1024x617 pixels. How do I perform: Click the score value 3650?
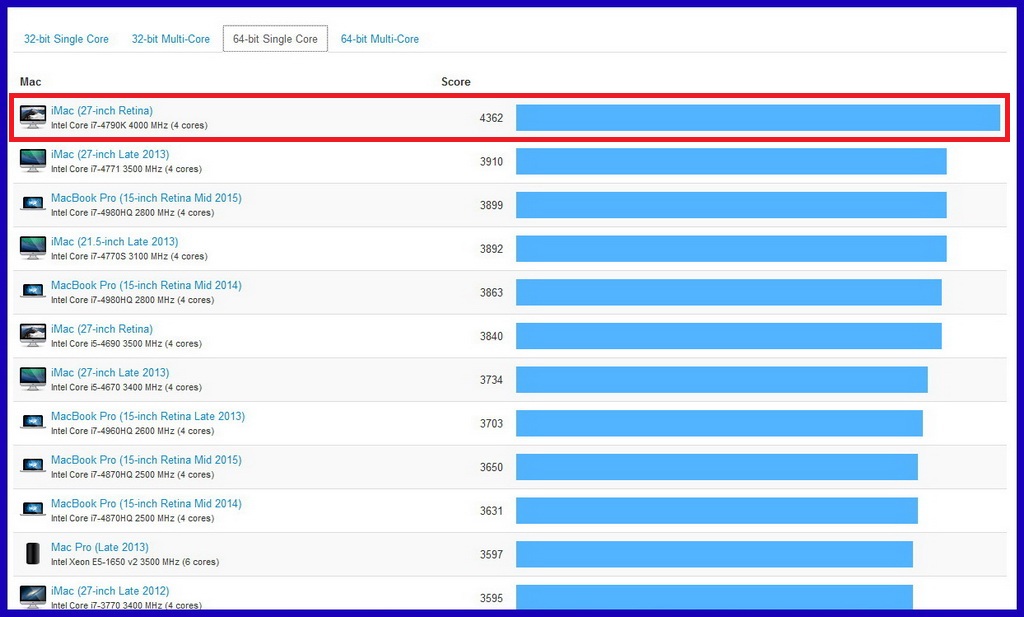[491, 467]
